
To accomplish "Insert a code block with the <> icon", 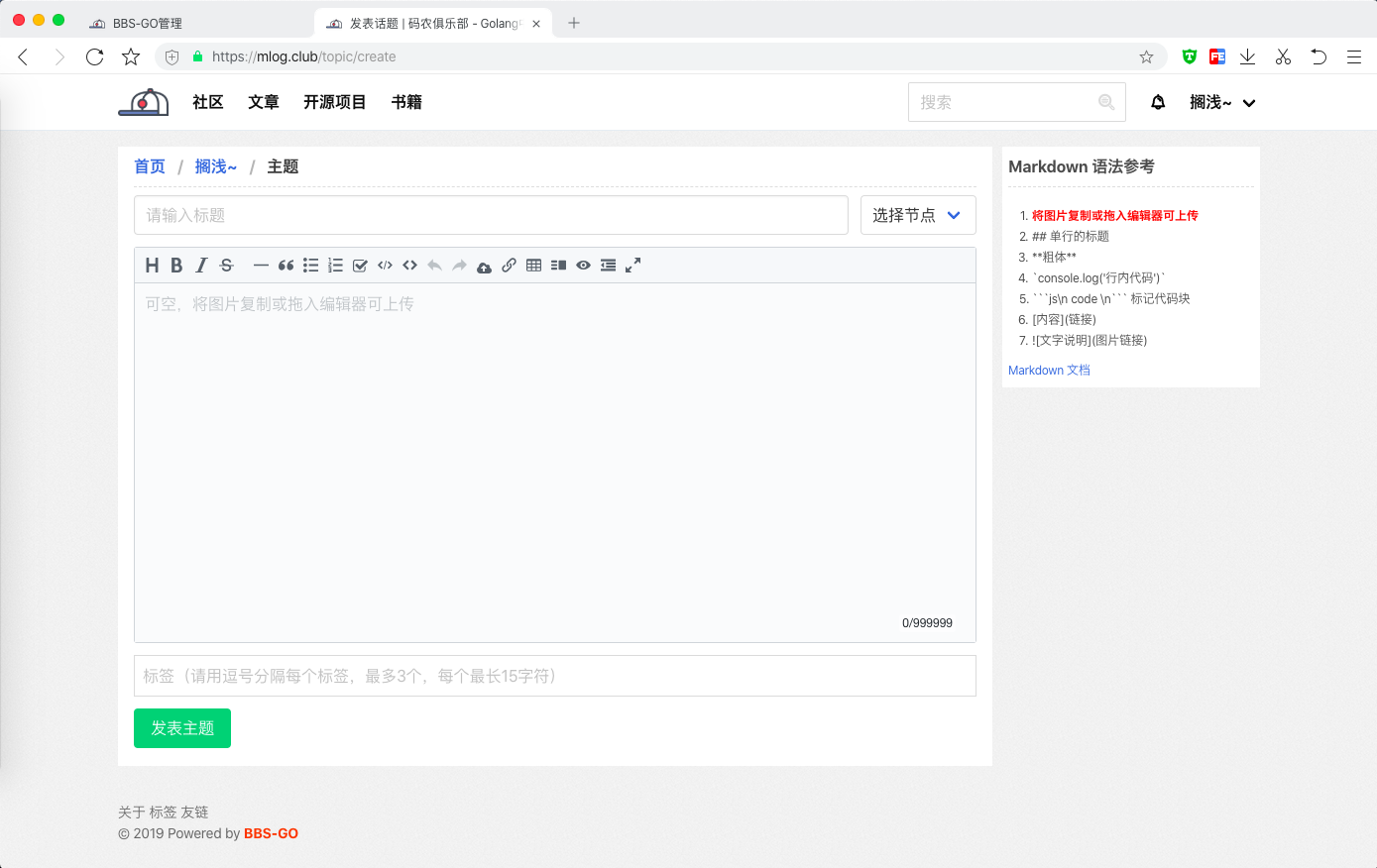I will point(409,265).
